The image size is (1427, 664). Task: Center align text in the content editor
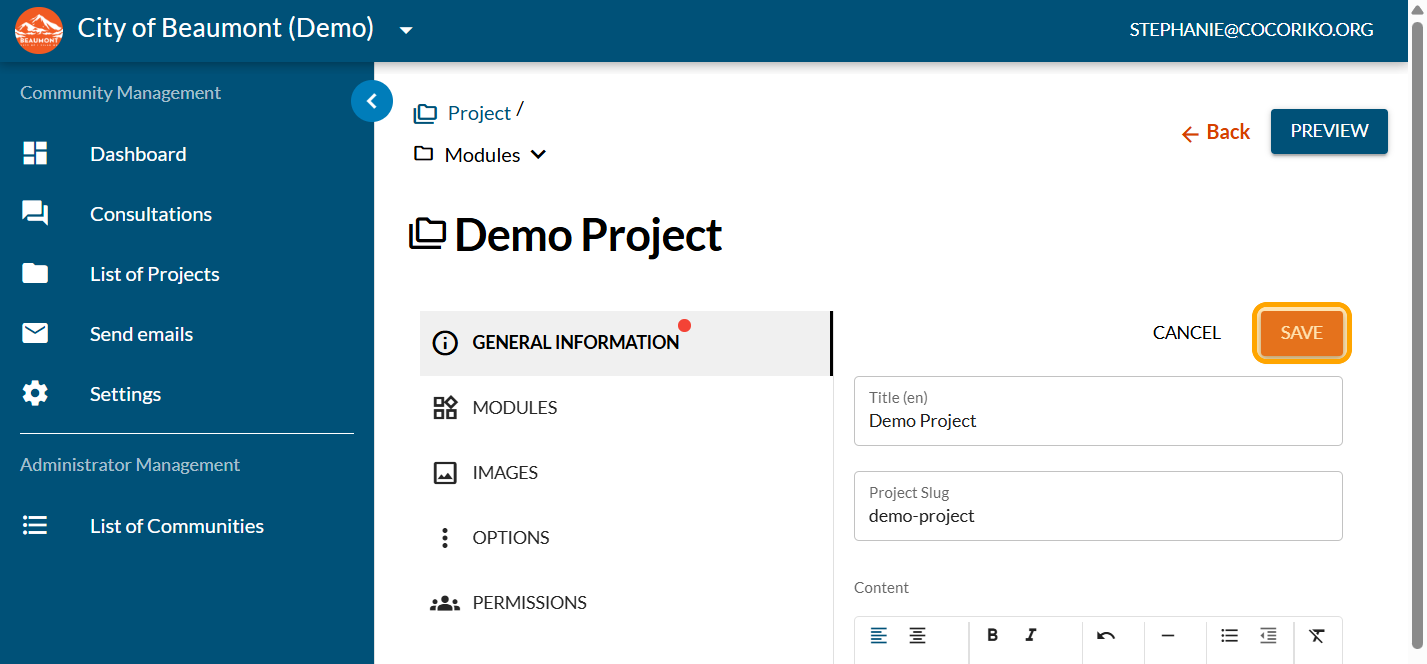pos(917,636)
